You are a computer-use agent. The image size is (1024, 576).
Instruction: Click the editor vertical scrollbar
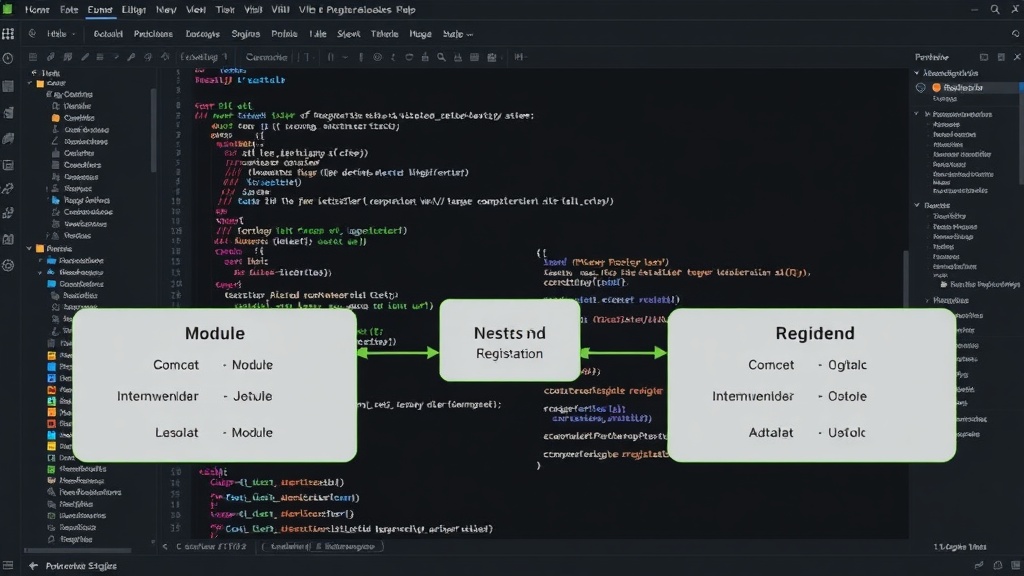click(x=905, y=278)
